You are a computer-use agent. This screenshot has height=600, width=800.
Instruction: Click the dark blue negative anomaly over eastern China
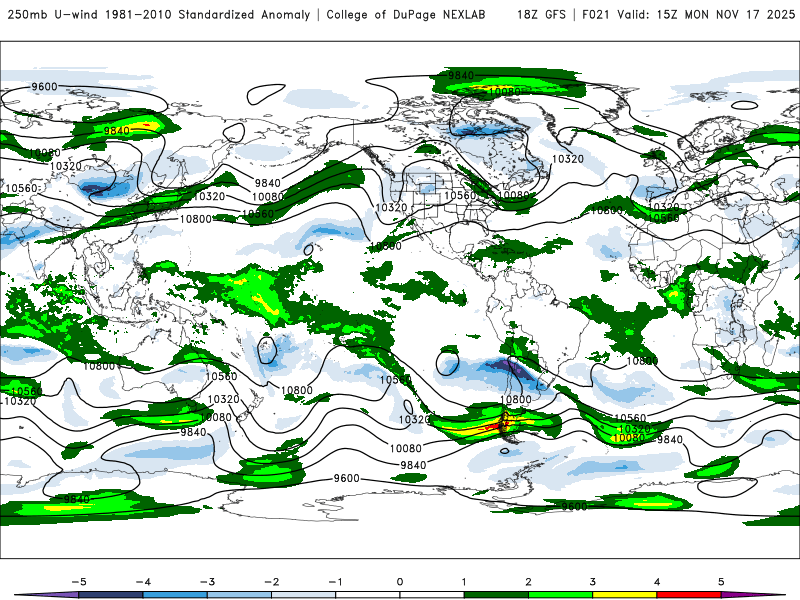pyautogui.click(x=95, y=189)
